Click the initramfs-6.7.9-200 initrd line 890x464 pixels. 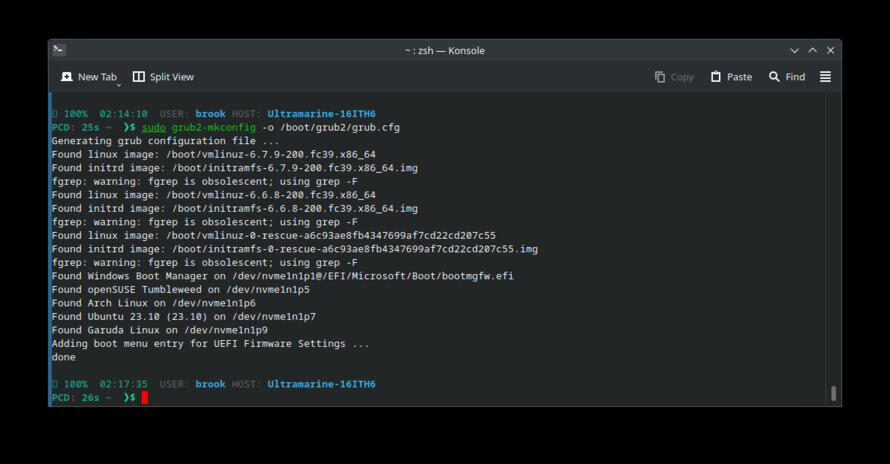pos(234,168)
